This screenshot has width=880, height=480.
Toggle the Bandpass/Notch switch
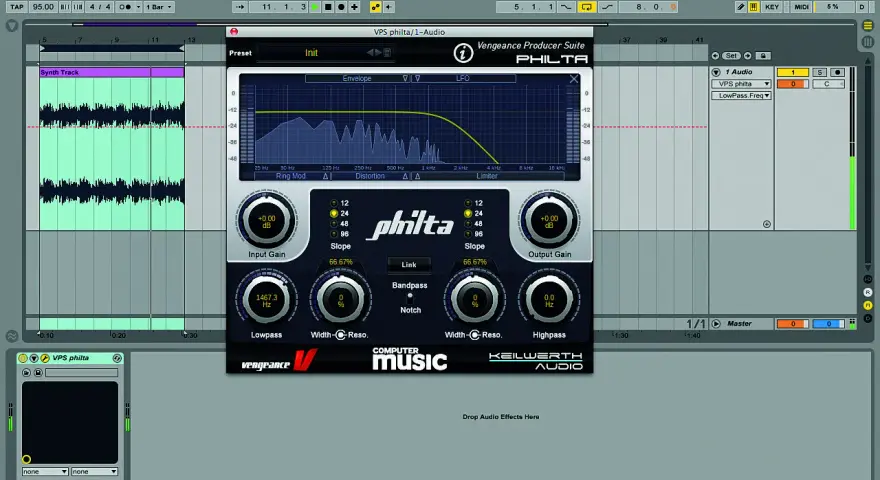pyautogui.click(x=410, y=298)
